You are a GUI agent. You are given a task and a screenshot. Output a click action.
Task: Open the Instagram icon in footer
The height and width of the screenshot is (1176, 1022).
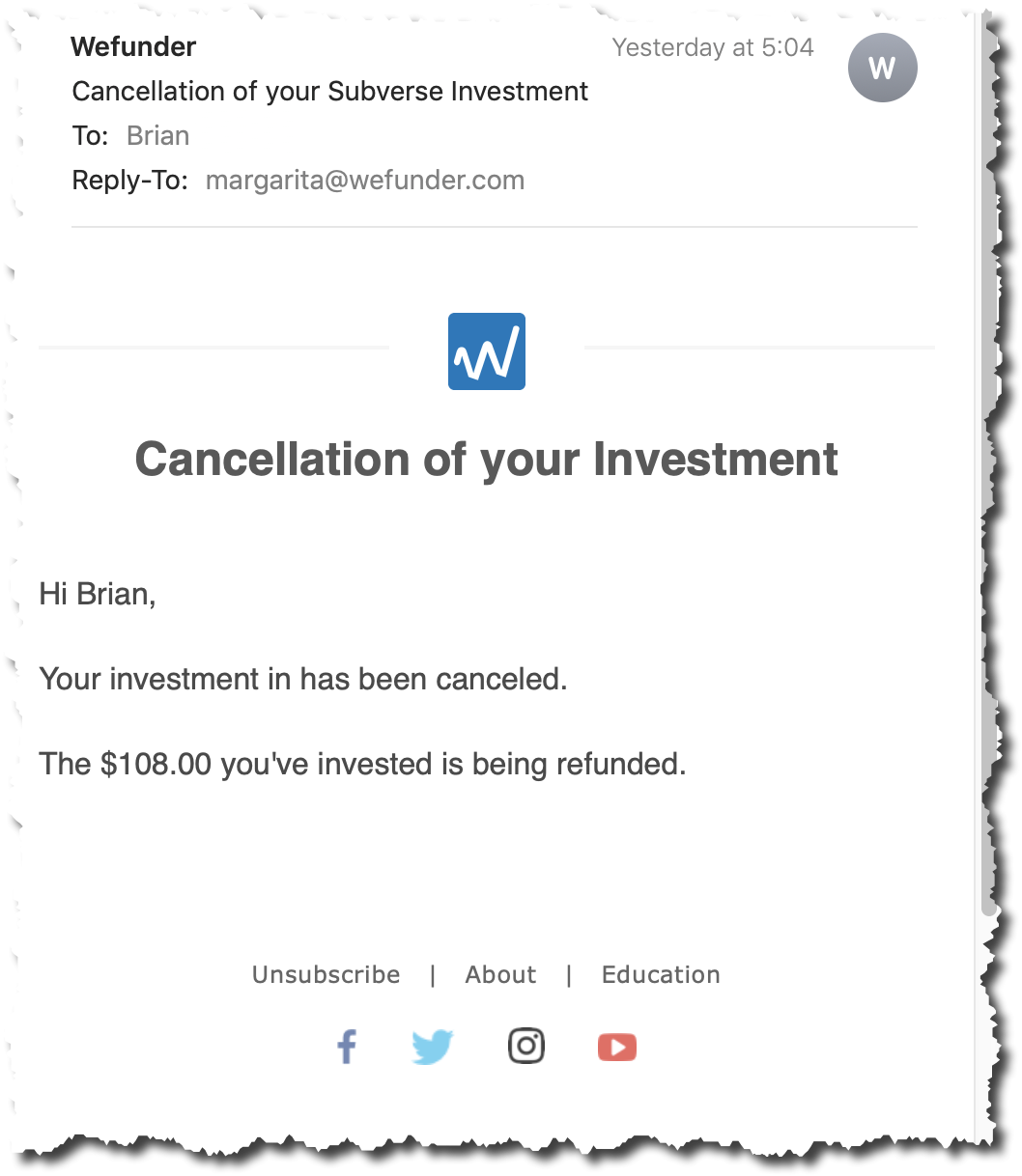click(526, 1046)
